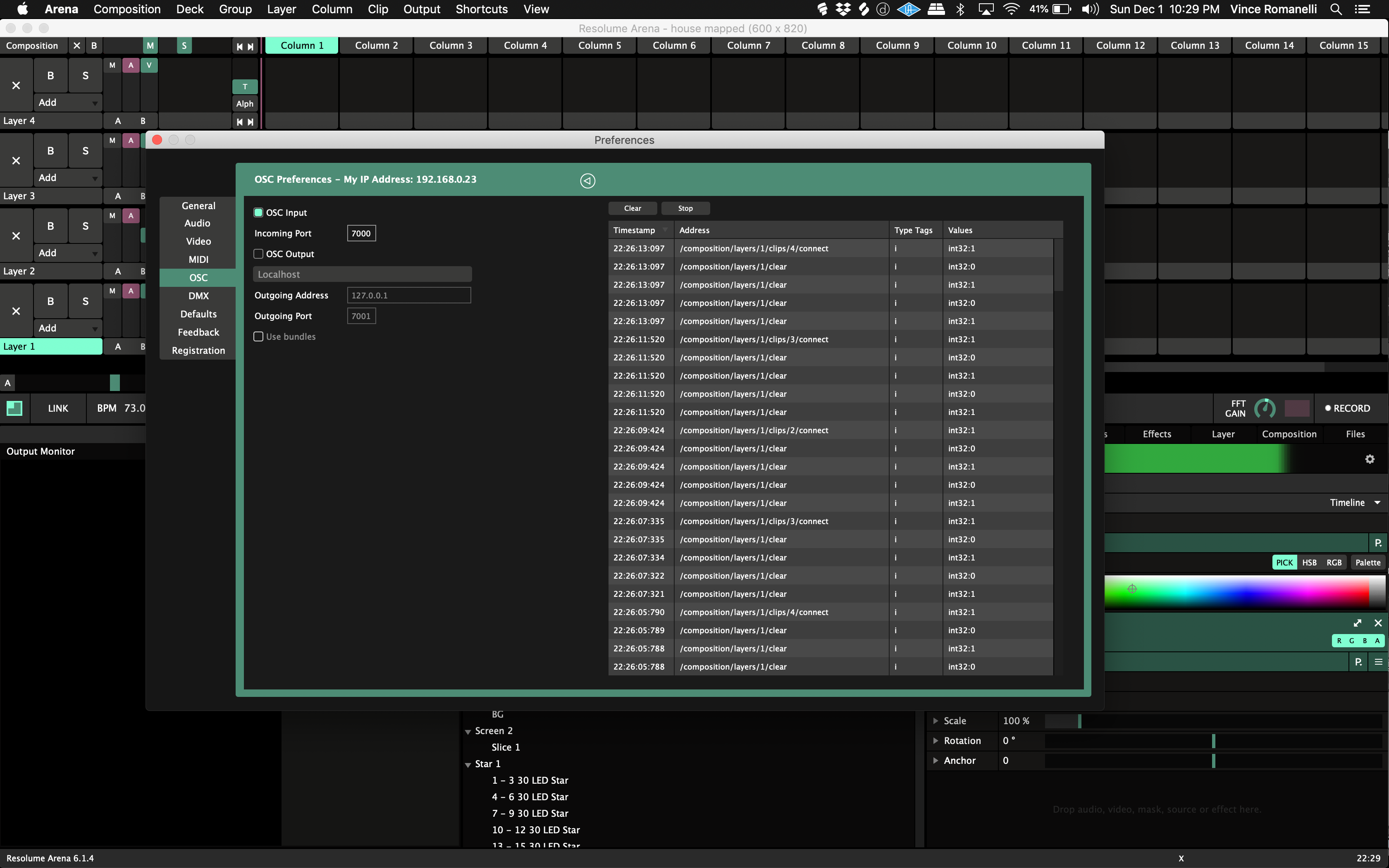This screenshot has height=868, width=1389.
Task: Expand the Rotation parameter triangle
Action: tap(936, 741)
